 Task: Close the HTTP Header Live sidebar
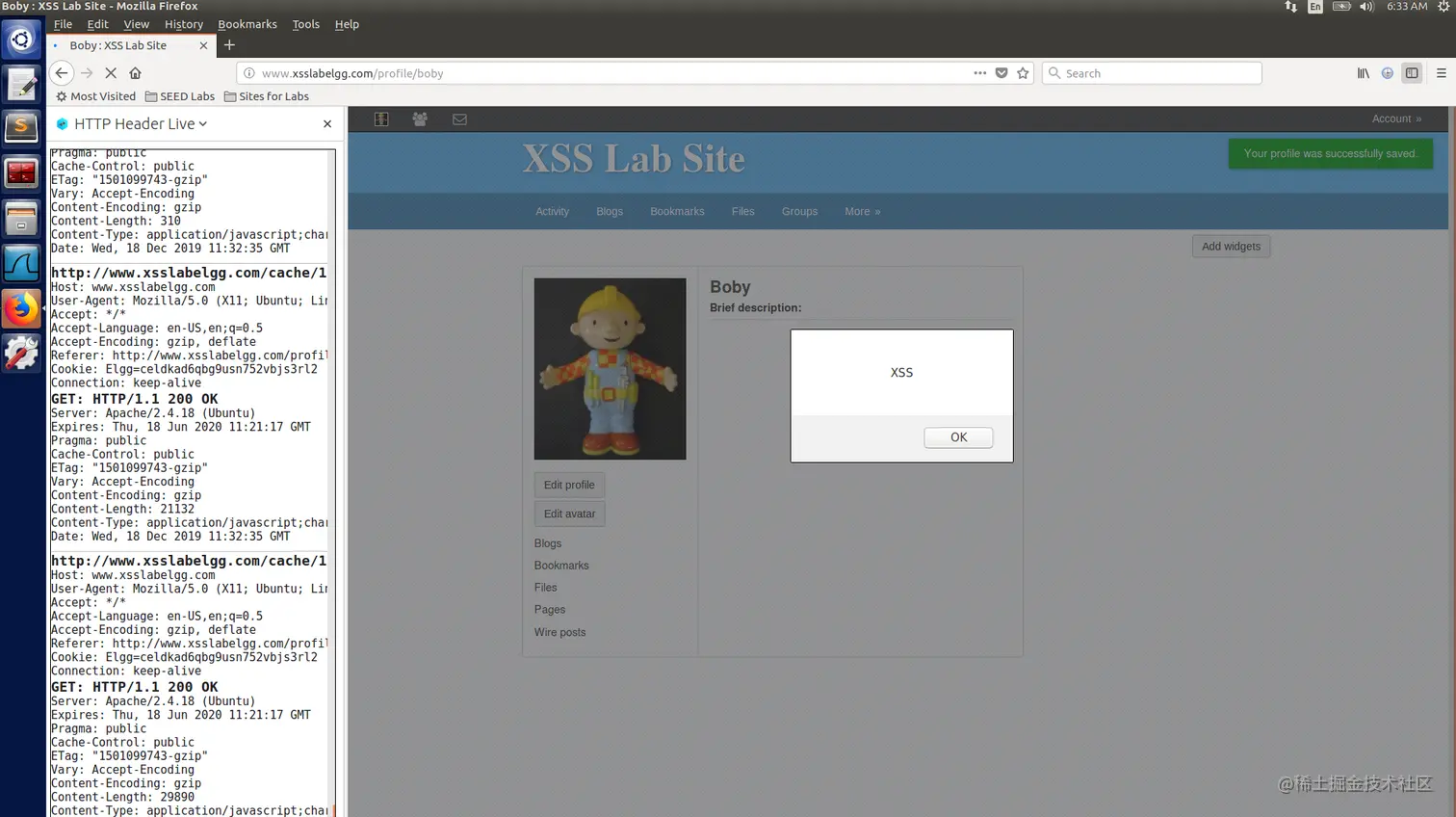(x=327, y=123)
